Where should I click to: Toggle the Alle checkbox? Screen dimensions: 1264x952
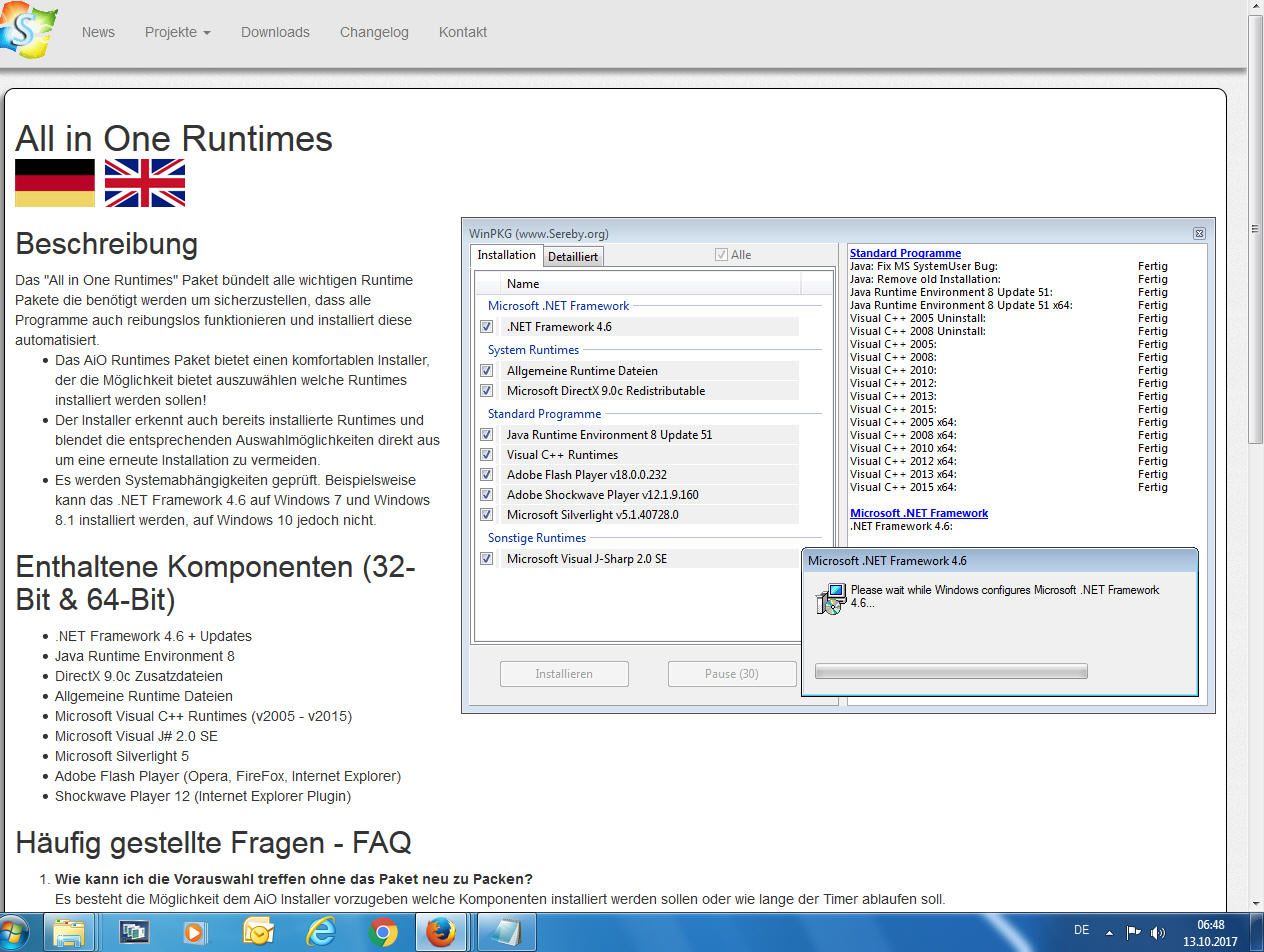(721, 255)
